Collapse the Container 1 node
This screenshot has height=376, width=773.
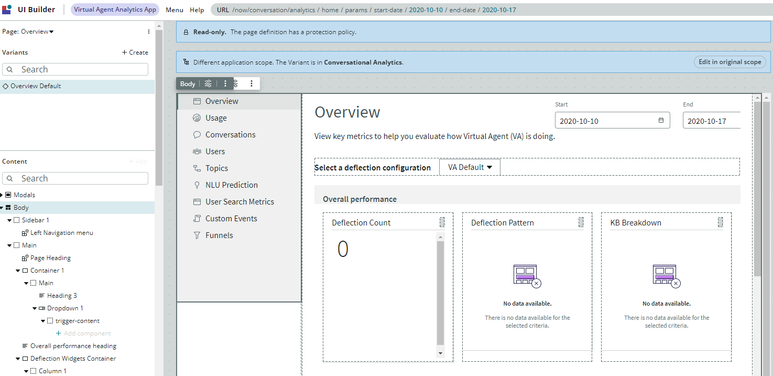coord(18,271)
